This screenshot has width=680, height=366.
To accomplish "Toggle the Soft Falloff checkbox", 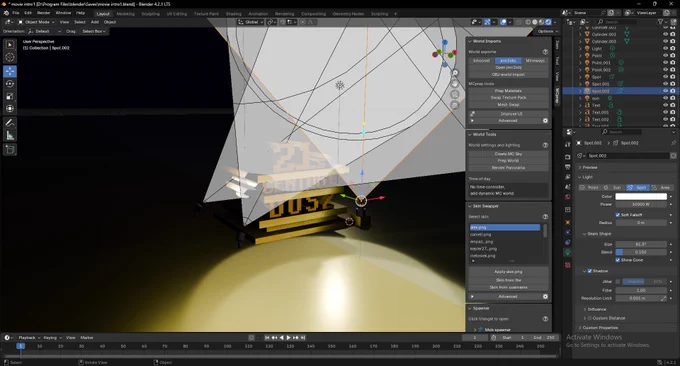I will [x=618, y=215].
